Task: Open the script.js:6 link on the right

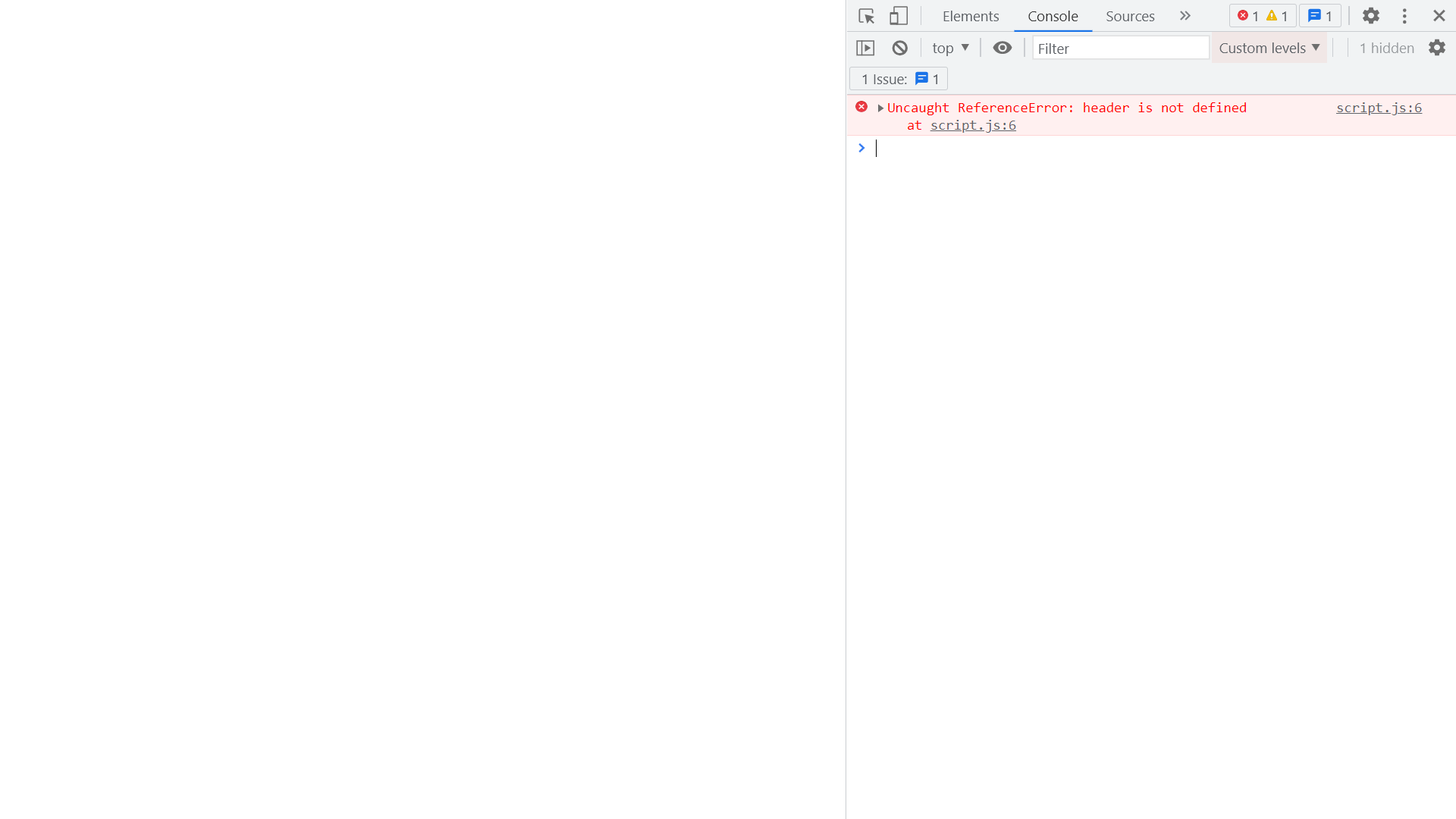Action: point(1379,108)
